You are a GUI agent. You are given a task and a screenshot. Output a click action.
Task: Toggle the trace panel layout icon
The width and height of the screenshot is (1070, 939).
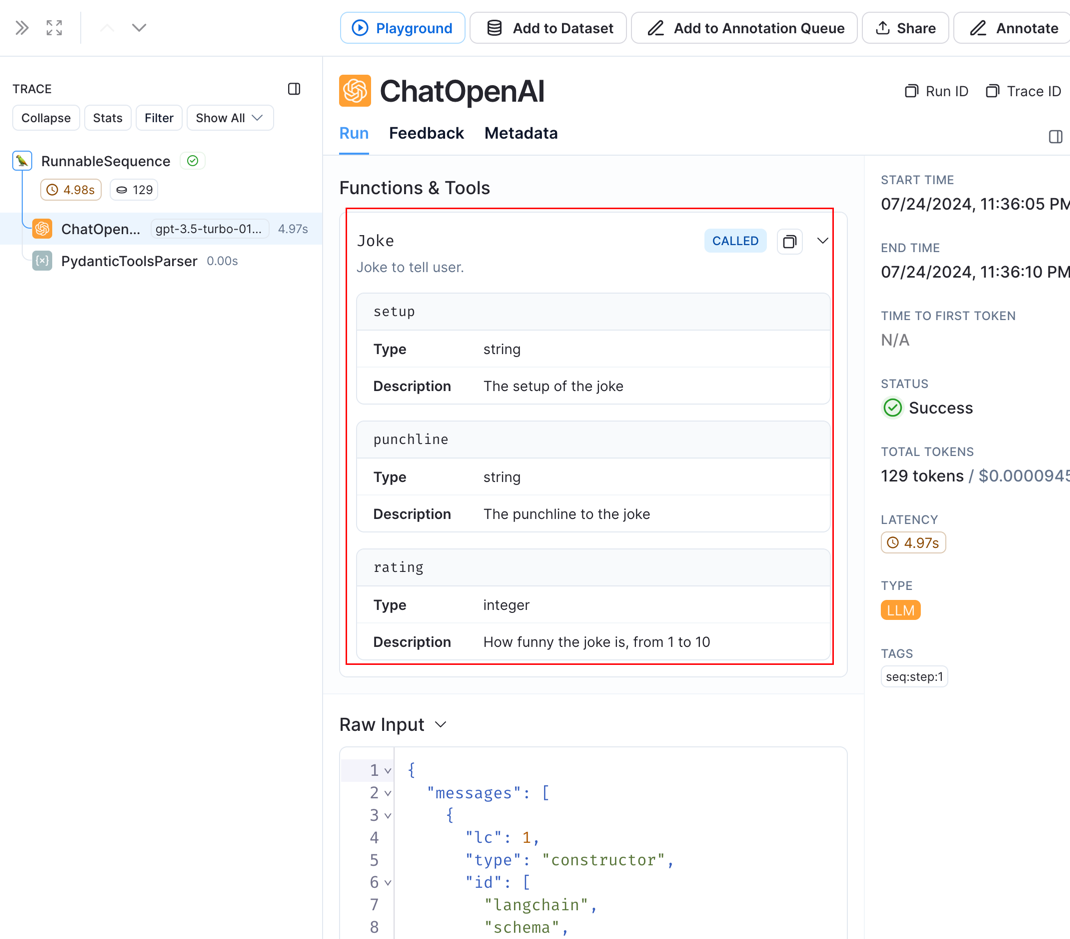click(x=294, y=89)
